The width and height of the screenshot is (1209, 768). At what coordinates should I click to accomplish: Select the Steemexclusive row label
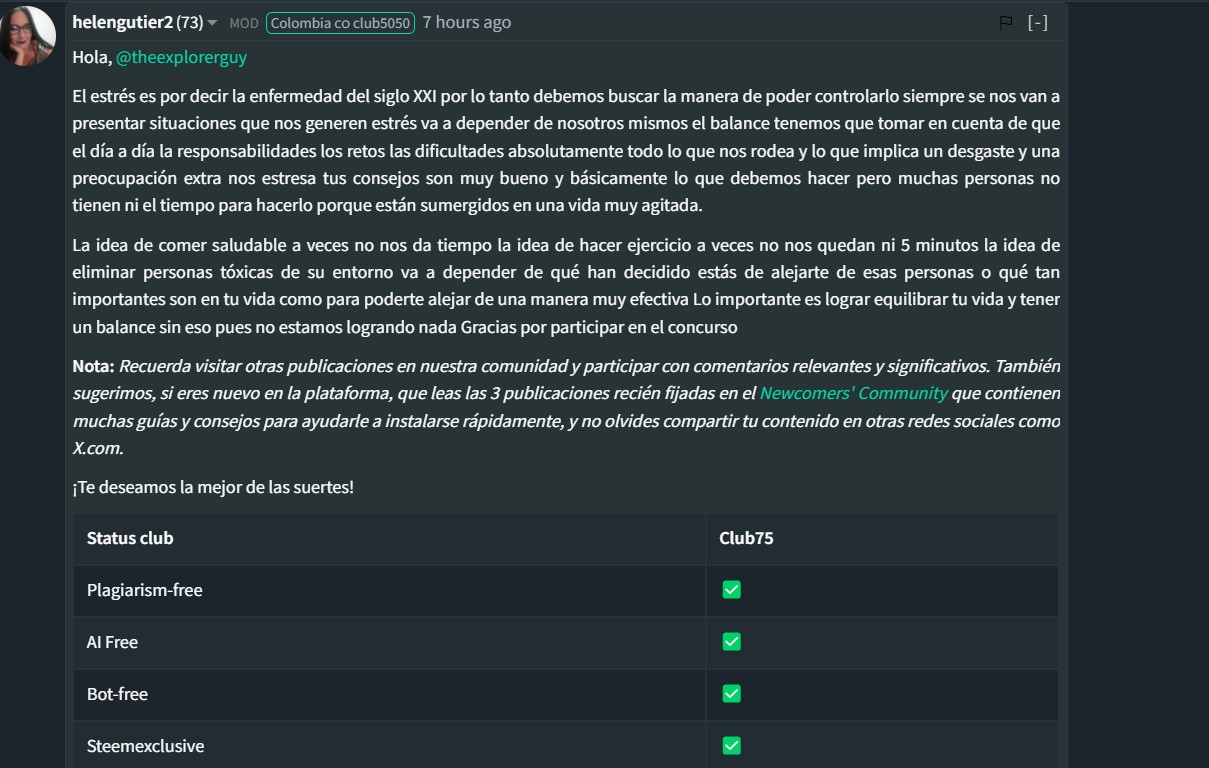(145, 746)
